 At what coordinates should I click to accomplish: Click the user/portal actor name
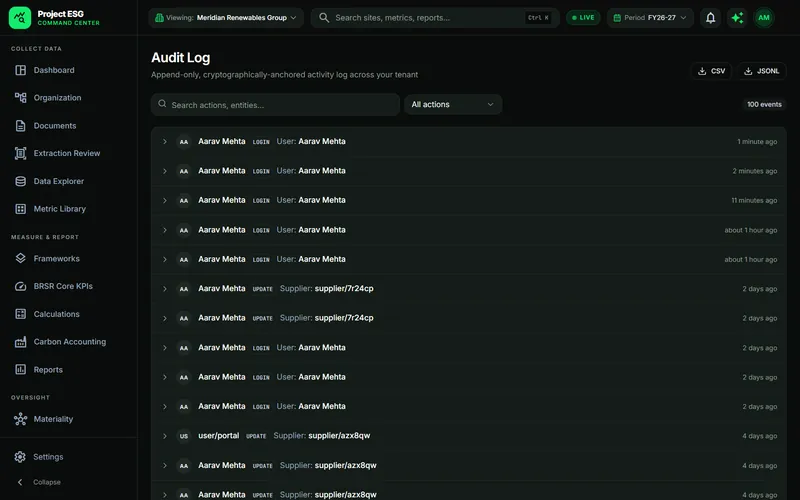218,436
